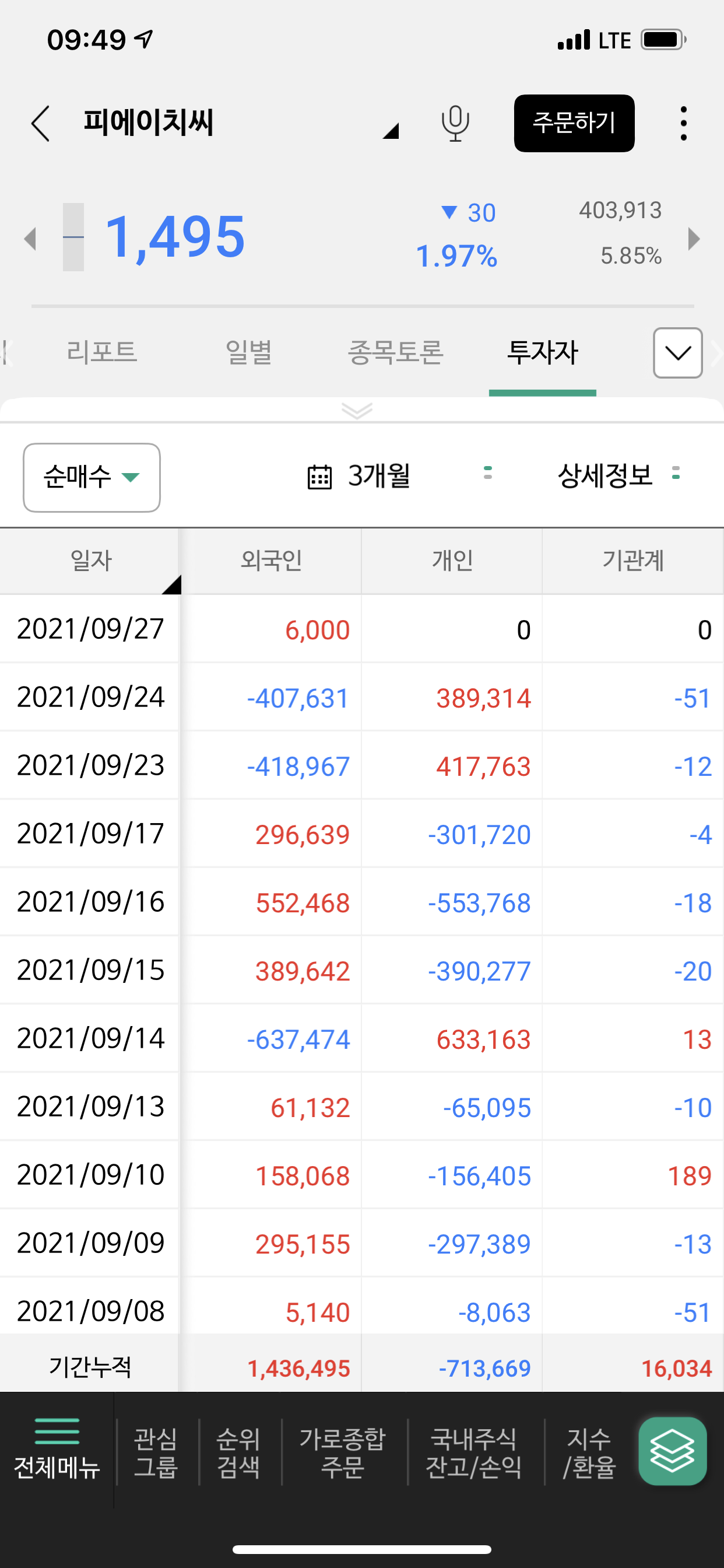This screenshot has width=724, height=1568.
Task: Tap cumulative individual total -713,669
Action: (485, 1368)
